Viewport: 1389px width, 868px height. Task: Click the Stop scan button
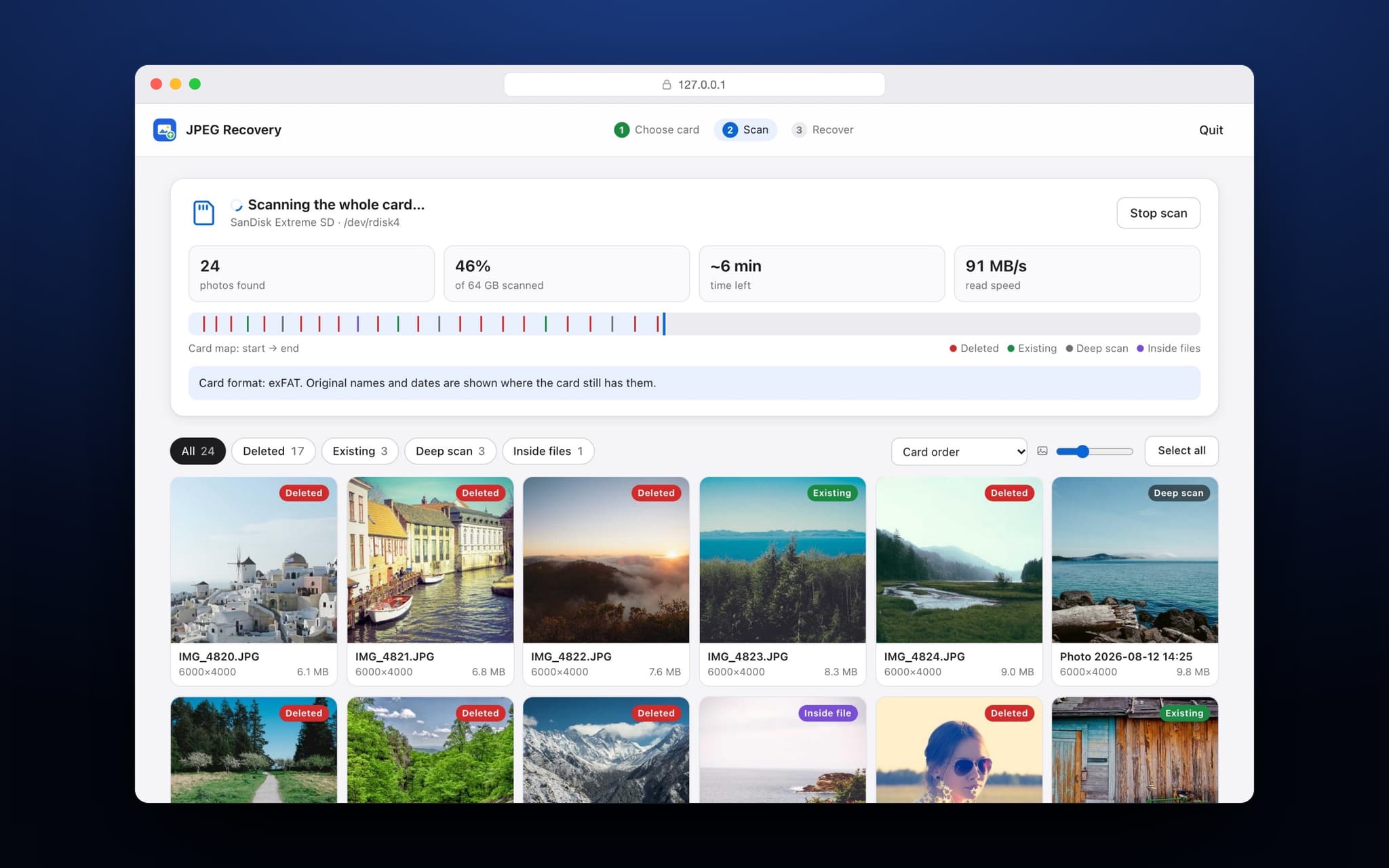pos(1158,213)
